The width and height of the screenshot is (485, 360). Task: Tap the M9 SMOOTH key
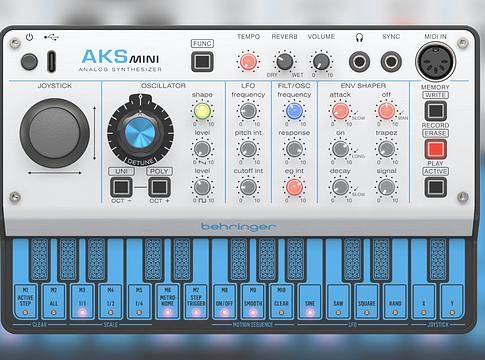(x=253, y=301)
